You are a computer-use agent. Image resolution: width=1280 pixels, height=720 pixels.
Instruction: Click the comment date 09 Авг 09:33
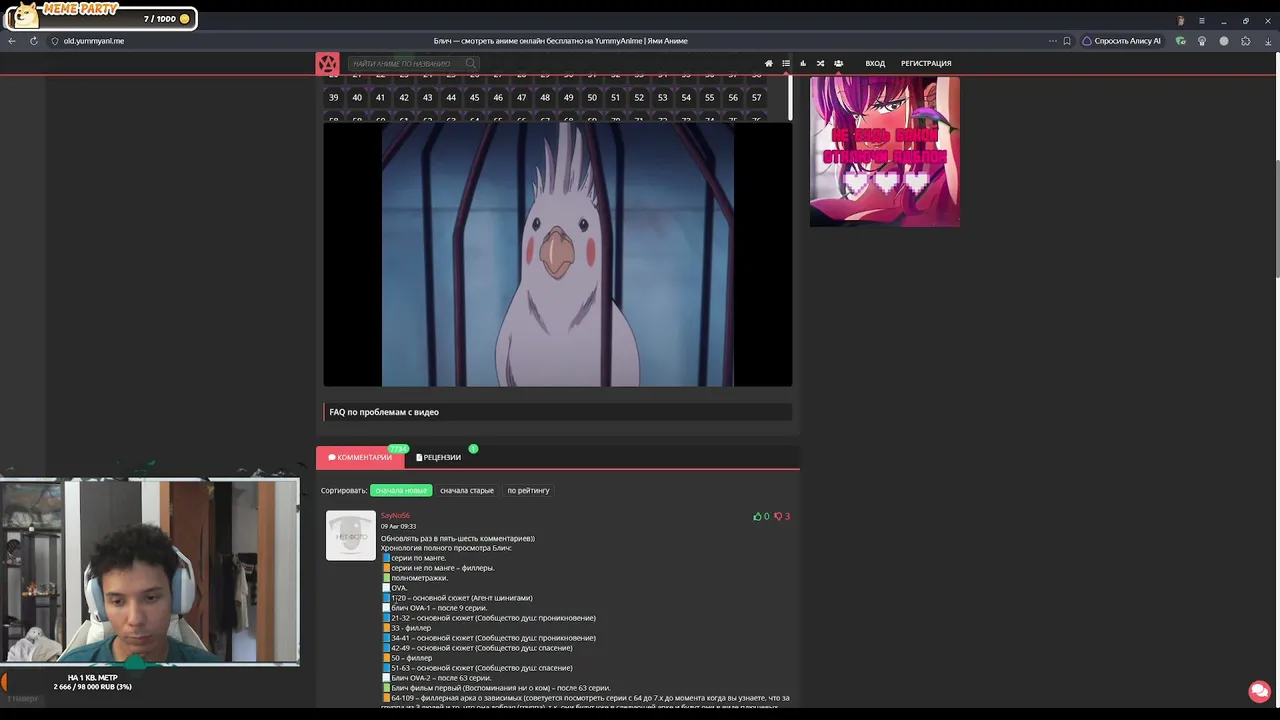tap(398, 526)
